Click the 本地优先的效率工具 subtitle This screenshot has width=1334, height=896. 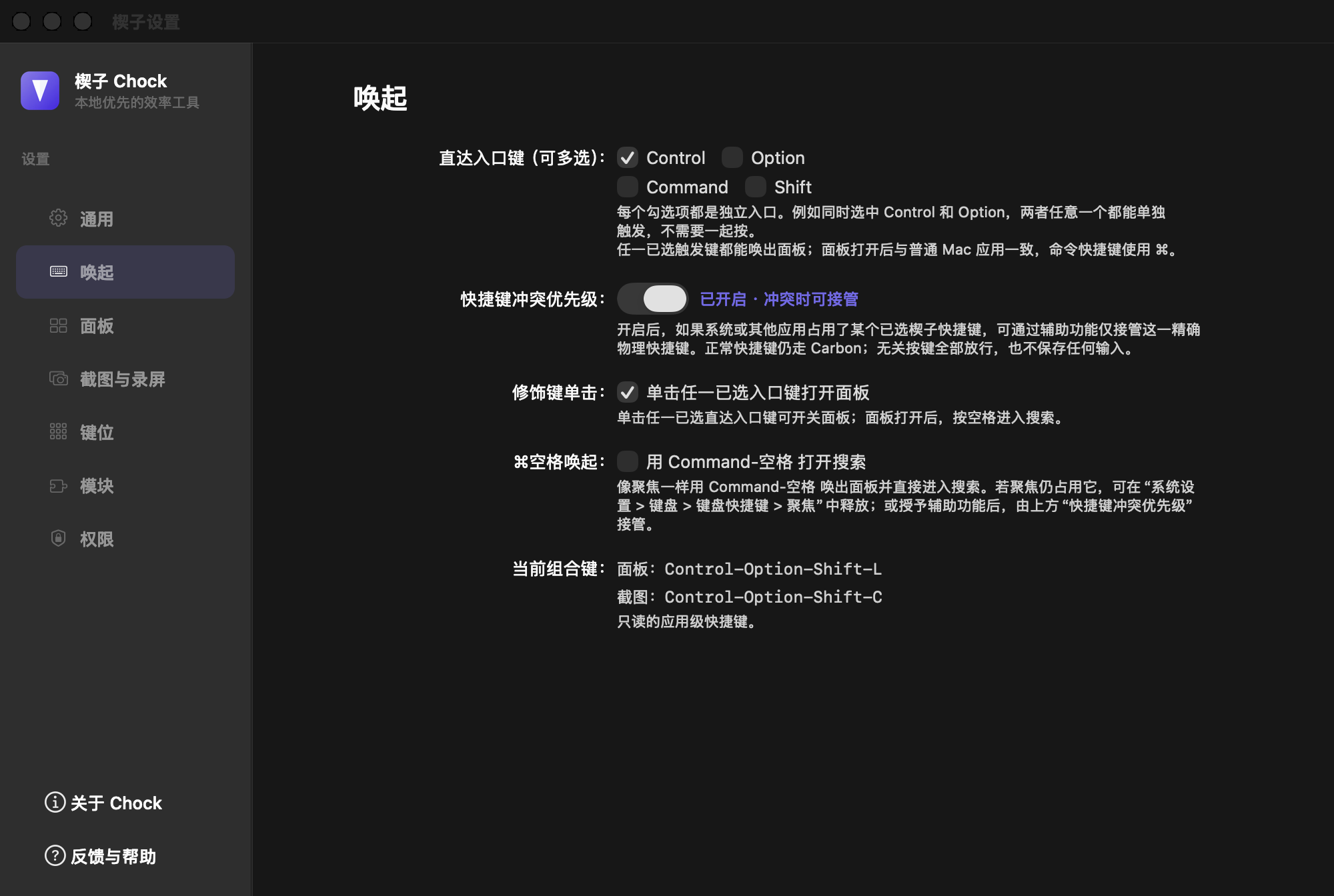[137, 103]
